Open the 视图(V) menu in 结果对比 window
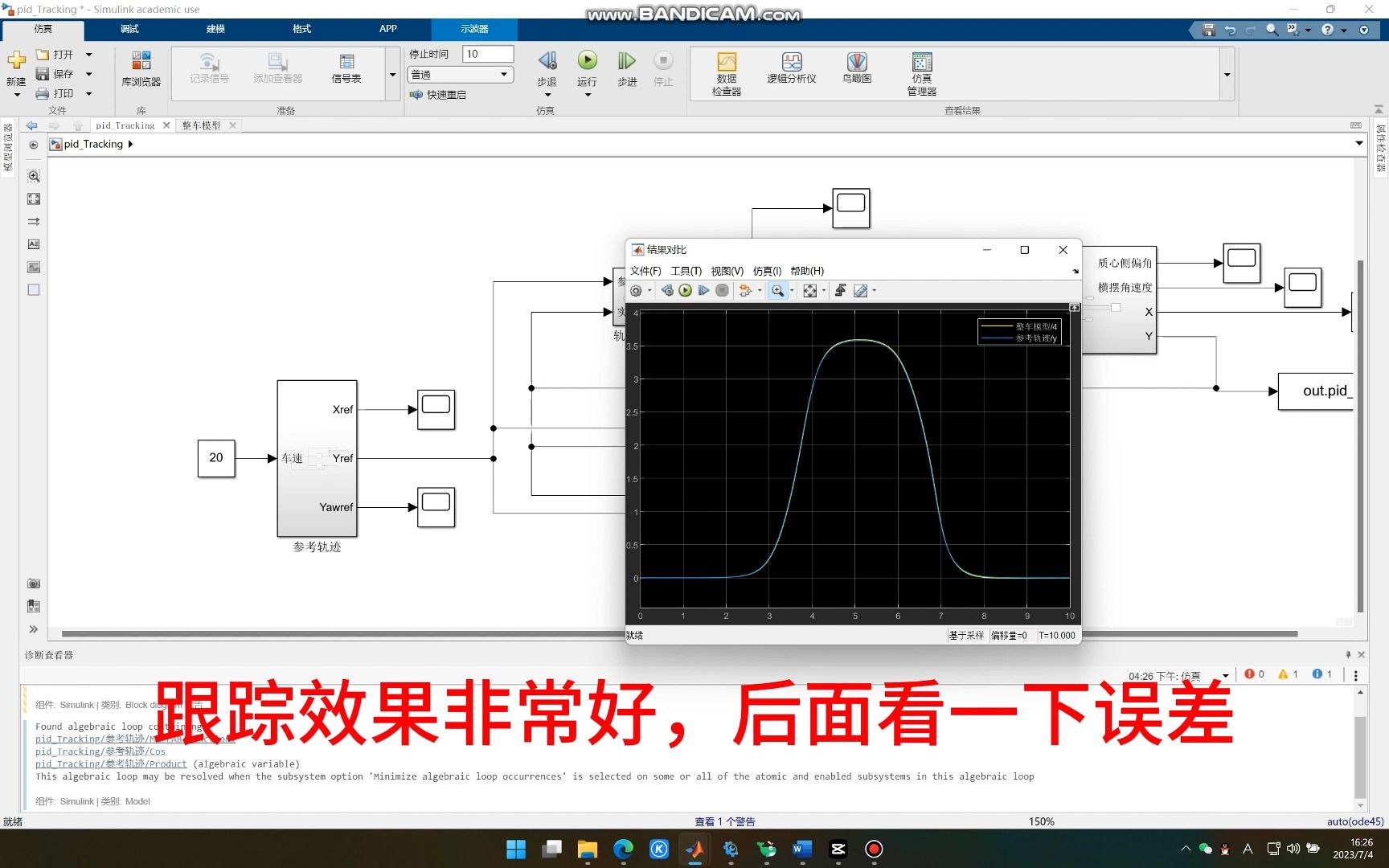Viewport: 1389px width, 868px height. tap(727, 271)
